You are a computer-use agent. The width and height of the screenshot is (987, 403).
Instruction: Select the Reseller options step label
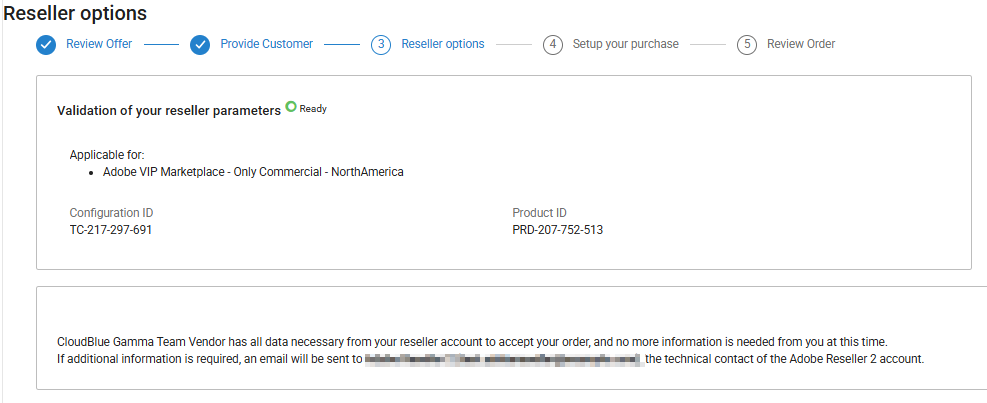(442, 44)
